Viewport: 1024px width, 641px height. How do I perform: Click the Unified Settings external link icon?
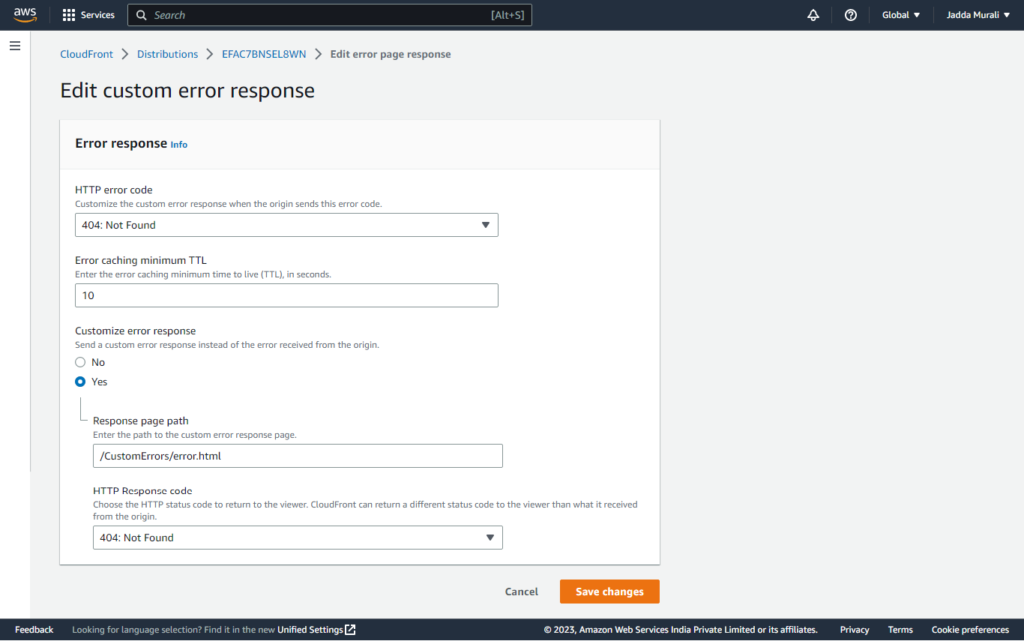tap(351, 629)
